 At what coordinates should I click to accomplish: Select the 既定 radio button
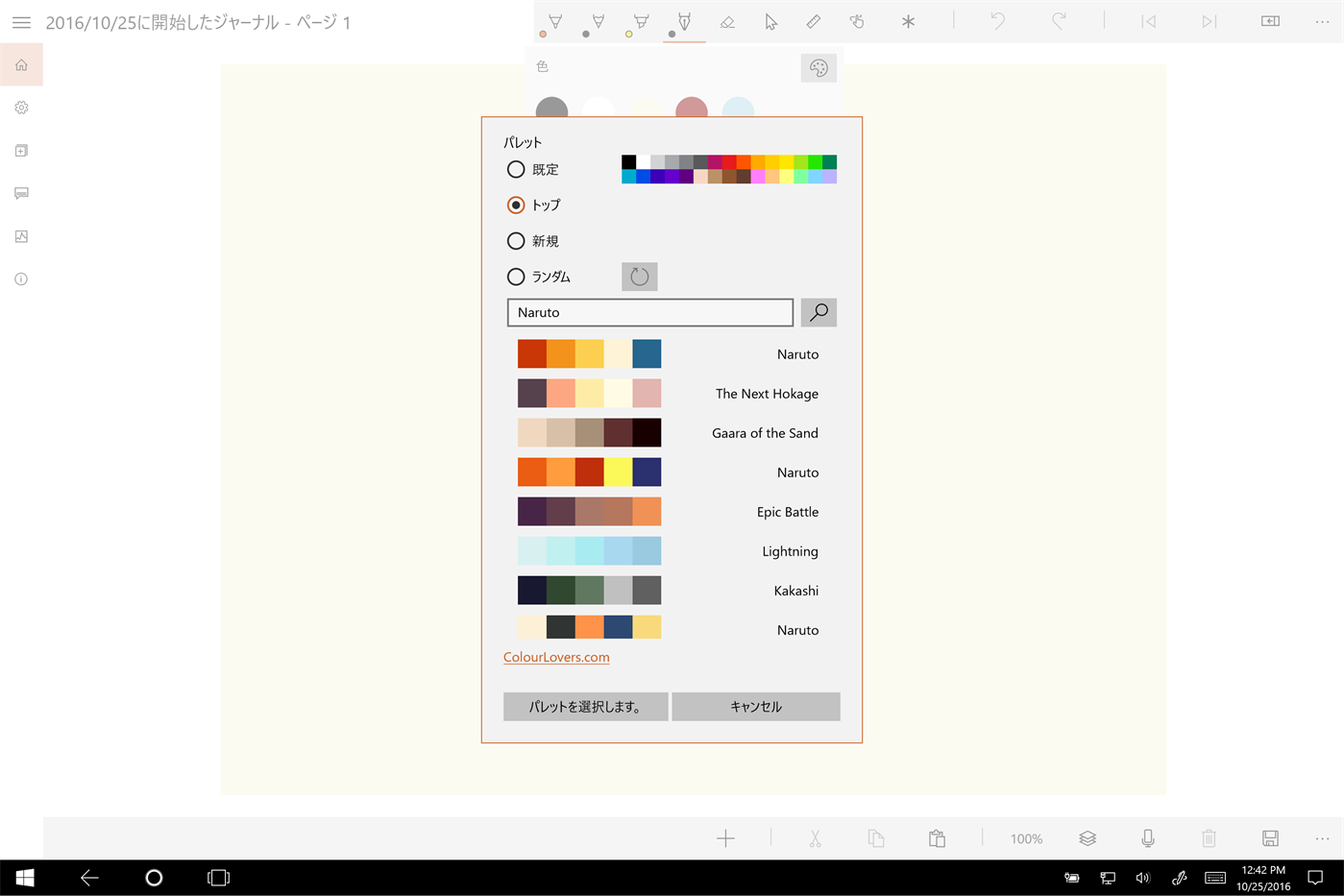tap(516, 169)
